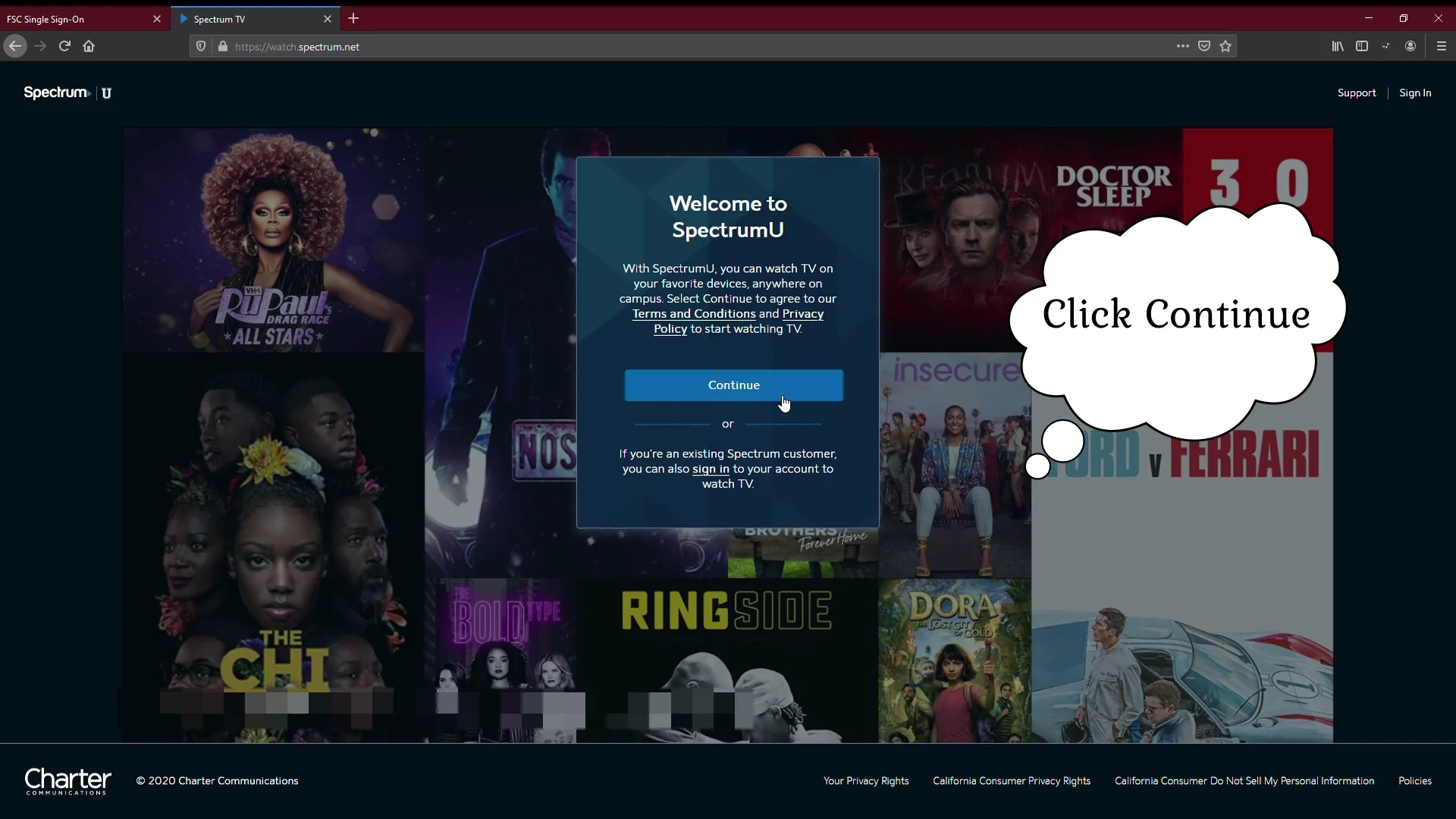Open the Terms and Conditions link
1456x819 pixels.
[x=693, y=314]
